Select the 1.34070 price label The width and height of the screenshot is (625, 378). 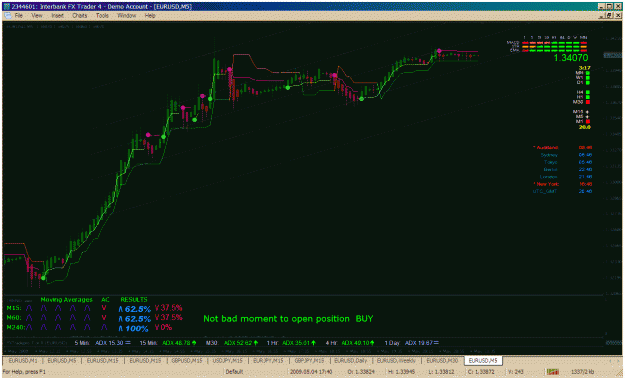[571, 58]
